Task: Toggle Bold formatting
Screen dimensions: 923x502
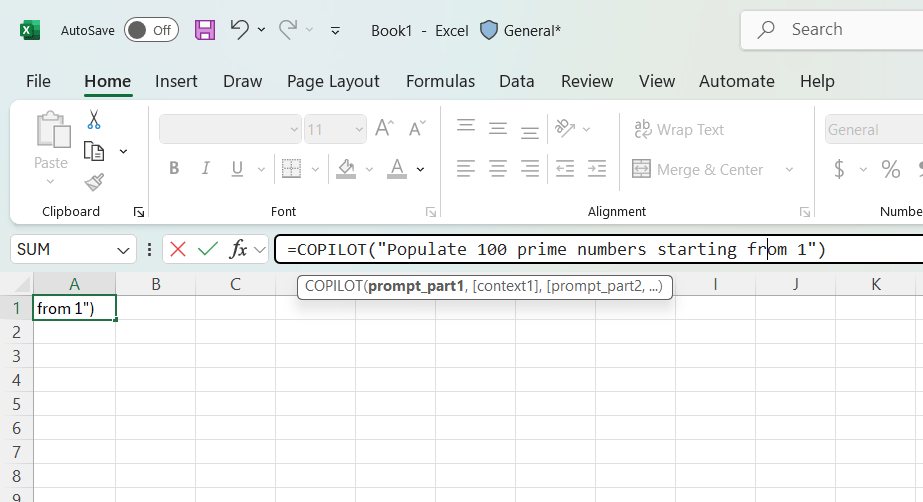Action: tap(174, 169)
